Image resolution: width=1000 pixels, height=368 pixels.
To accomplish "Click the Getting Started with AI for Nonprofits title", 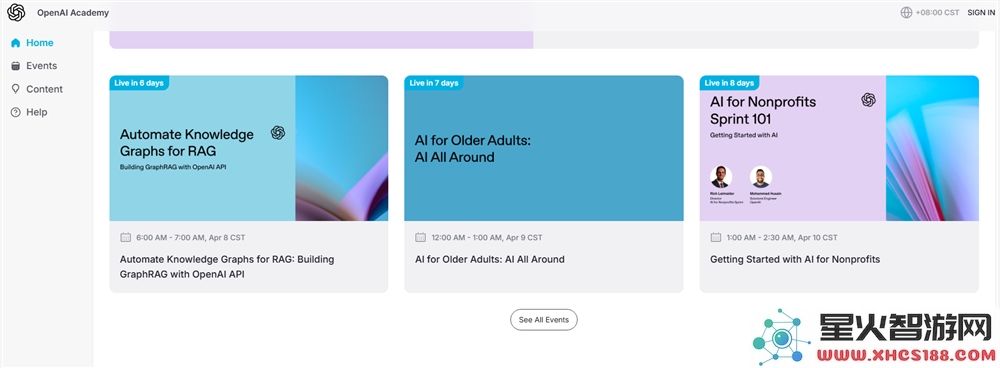I will tap(795, 260).
